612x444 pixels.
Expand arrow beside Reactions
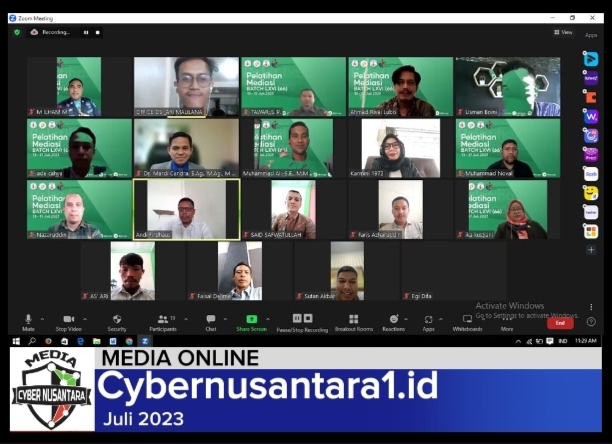(x=406, y=319)
